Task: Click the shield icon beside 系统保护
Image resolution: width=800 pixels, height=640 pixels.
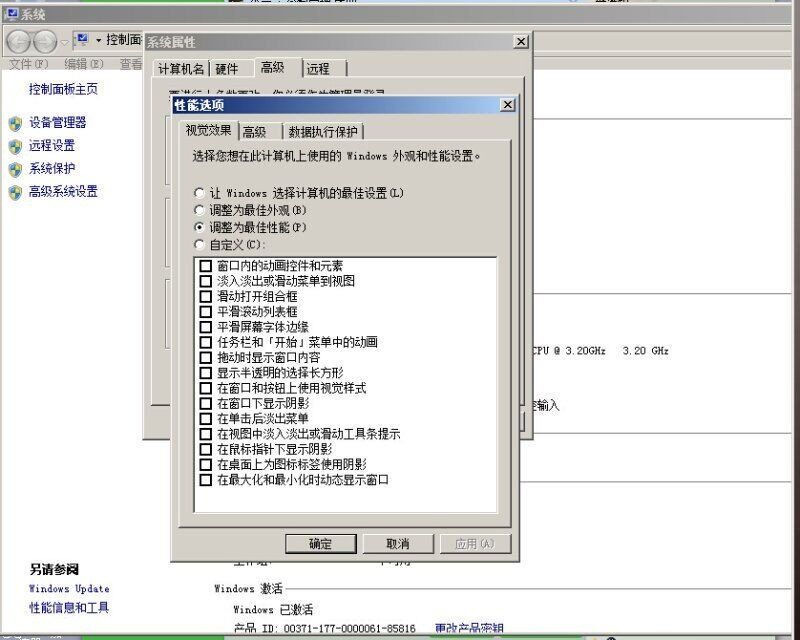Action: pyautogui.click(x=15, y=169)
